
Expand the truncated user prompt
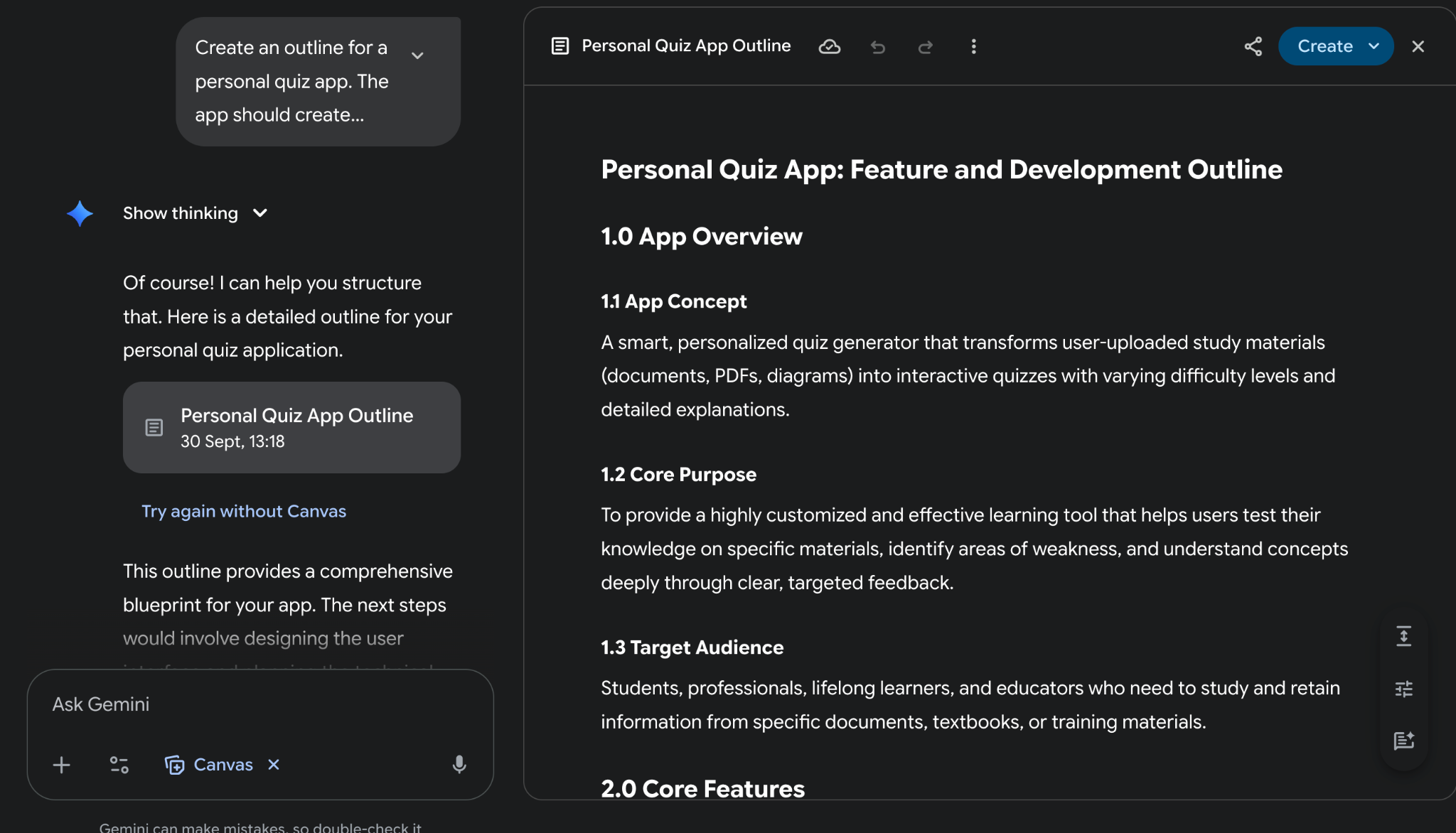[x=417, y=55]
